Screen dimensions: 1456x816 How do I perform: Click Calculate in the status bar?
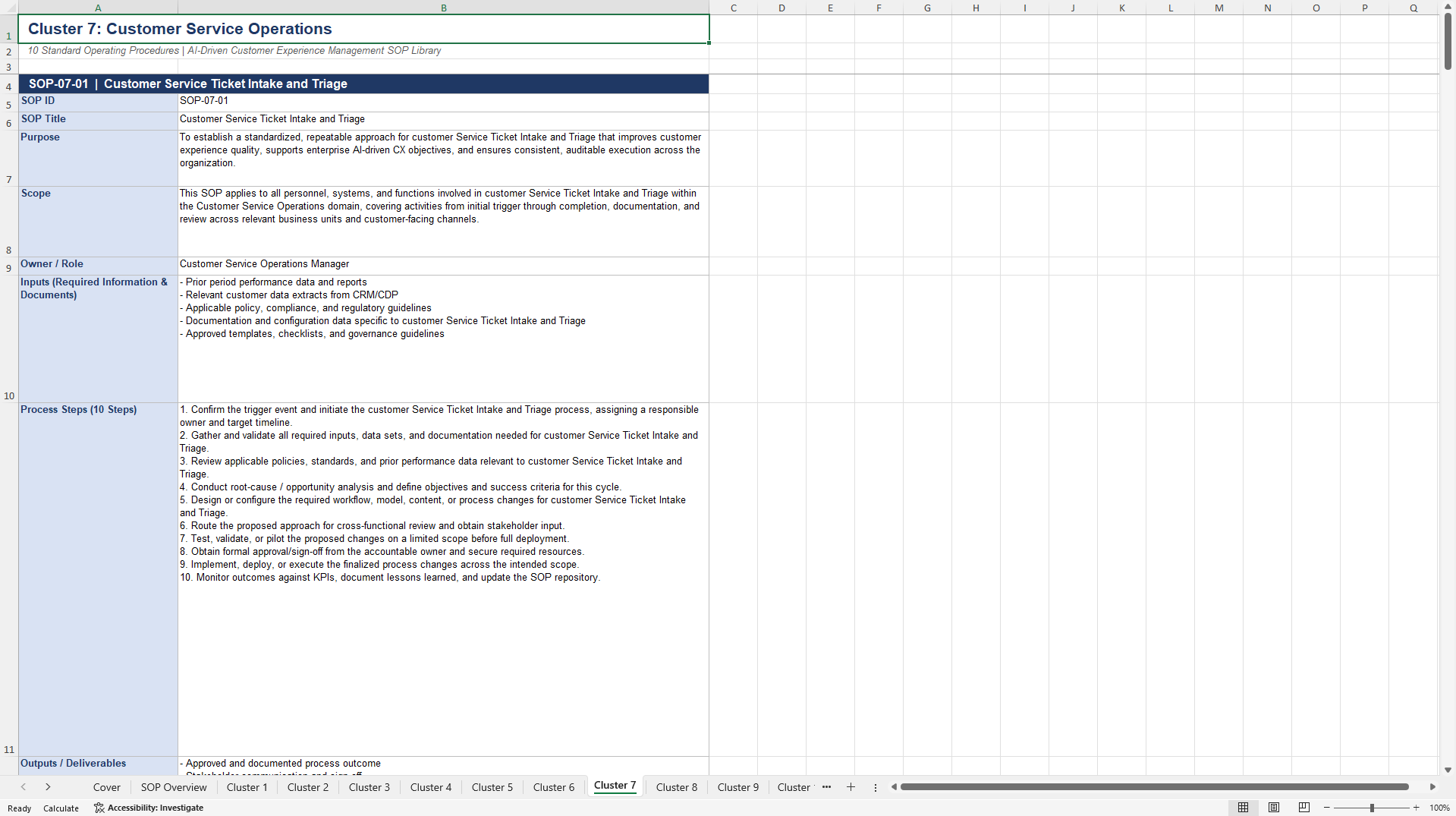tap(61, 808)
